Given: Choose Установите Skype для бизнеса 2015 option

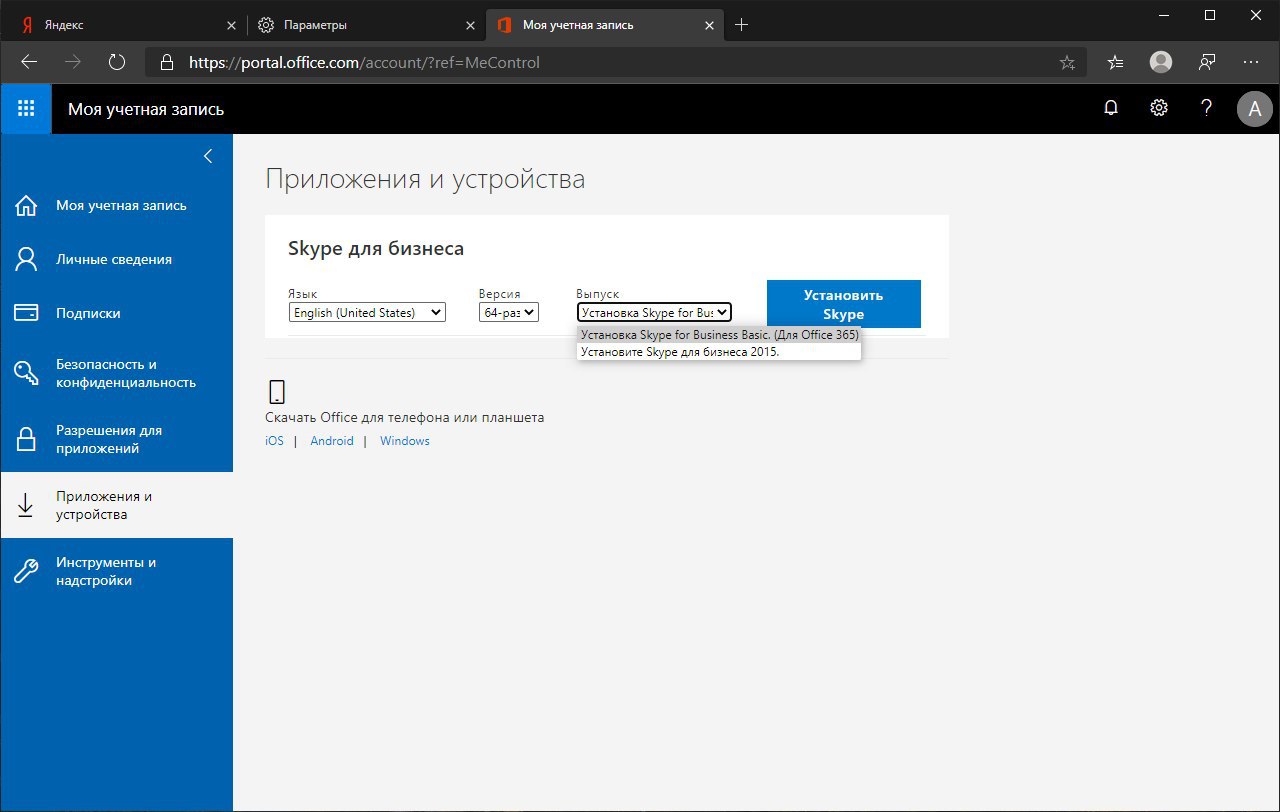Looking at the screenshot, I should coord(719,352).
